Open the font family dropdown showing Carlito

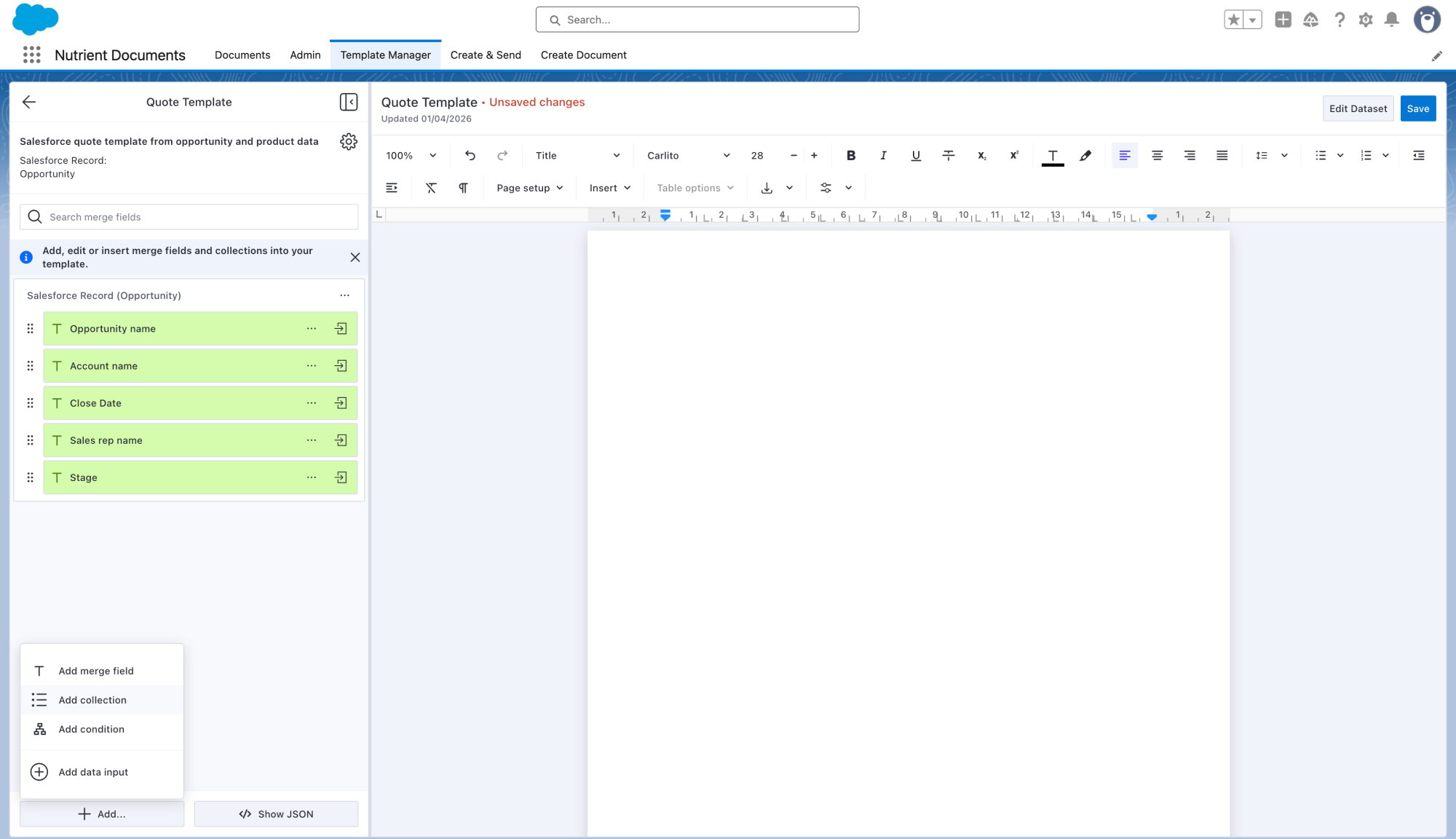pyautogui.click(x=687, y=155)
